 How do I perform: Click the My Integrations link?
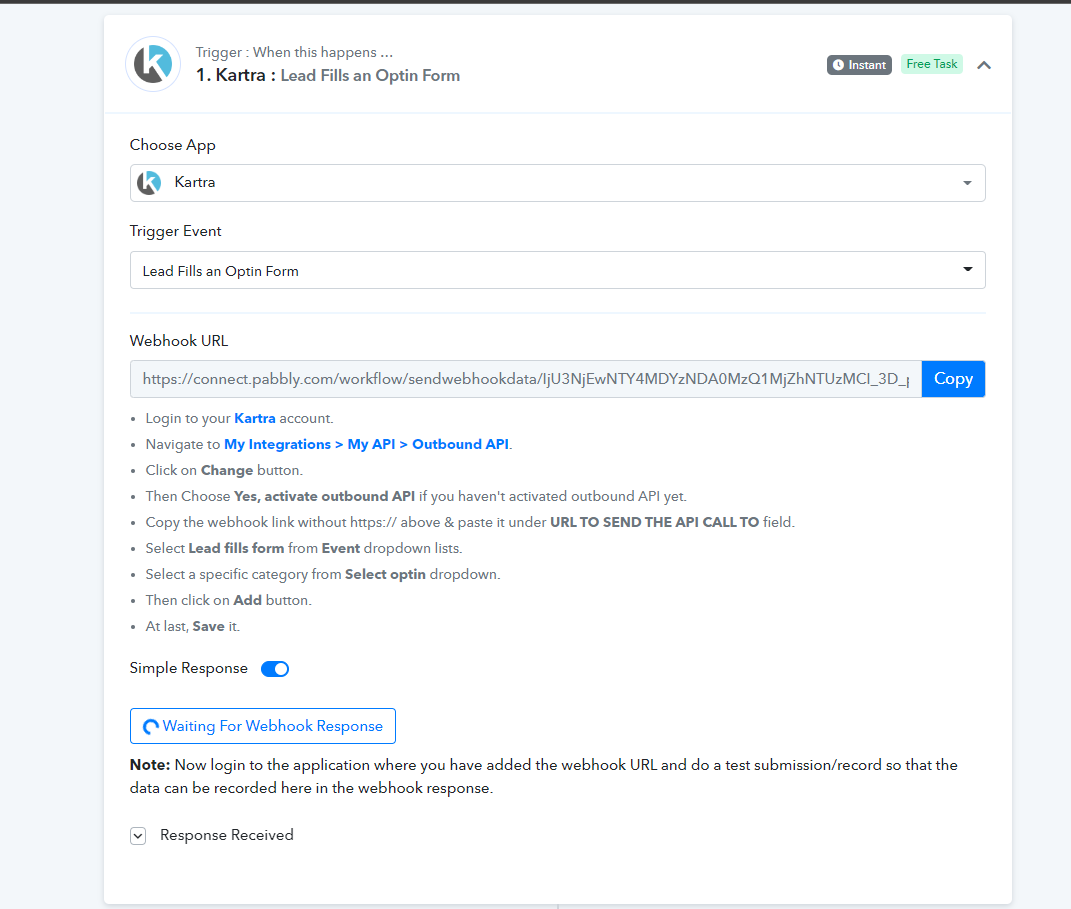click(277, 444)
